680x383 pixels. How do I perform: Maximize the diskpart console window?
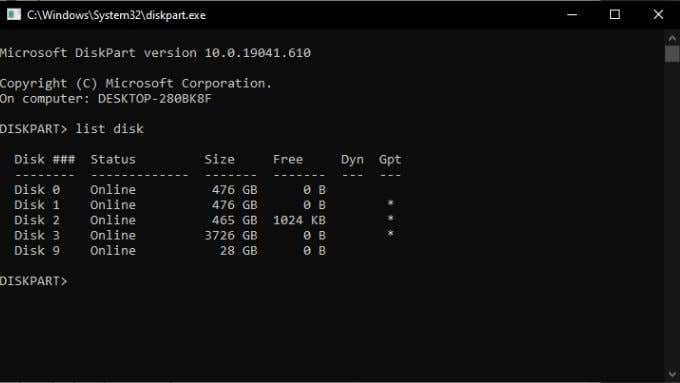click(x=615, y=15)
